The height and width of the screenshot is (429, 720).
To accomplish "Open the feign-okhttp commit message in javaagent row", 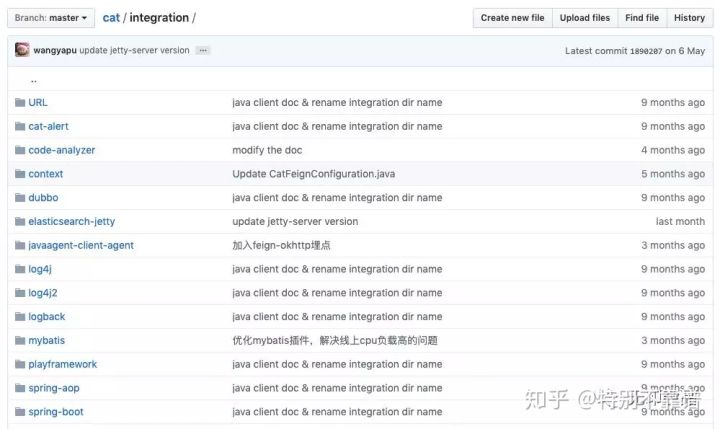I will coord(281,245).
